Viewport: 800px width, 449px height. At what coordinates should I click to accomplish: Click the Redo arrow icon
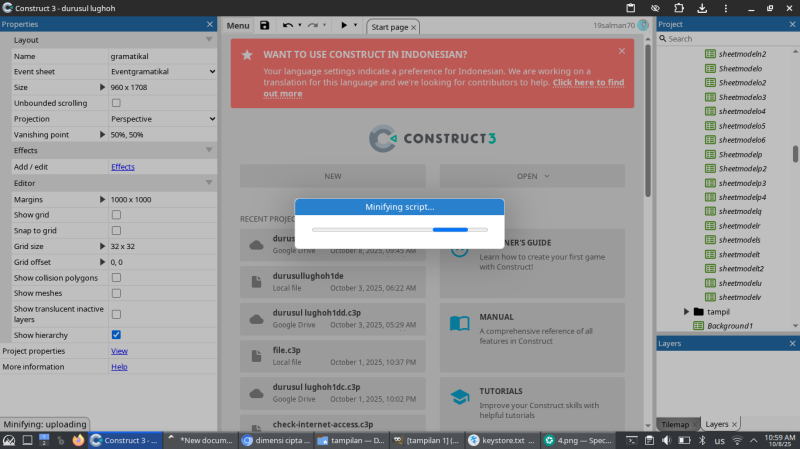[x=312, y=25]
